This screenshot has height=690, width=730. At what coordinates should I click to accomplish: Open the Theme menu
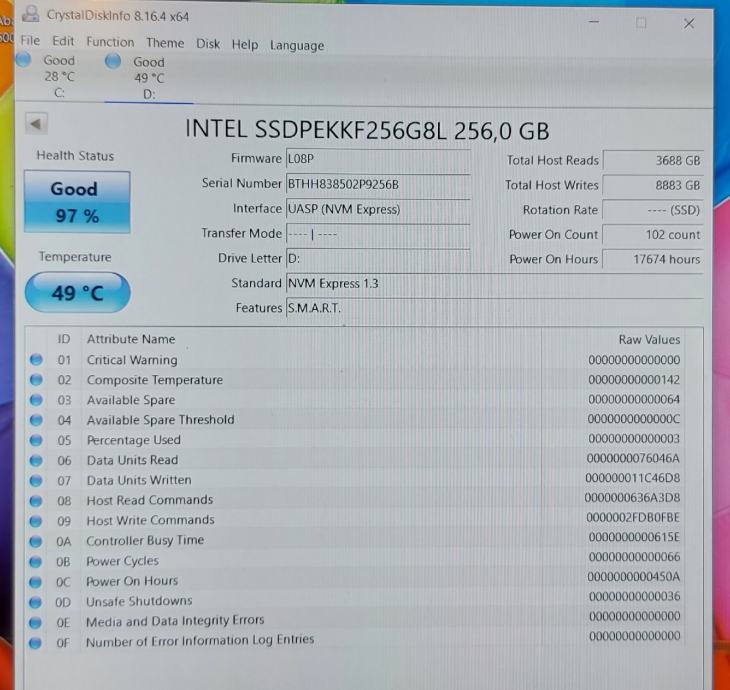[165, 43]
